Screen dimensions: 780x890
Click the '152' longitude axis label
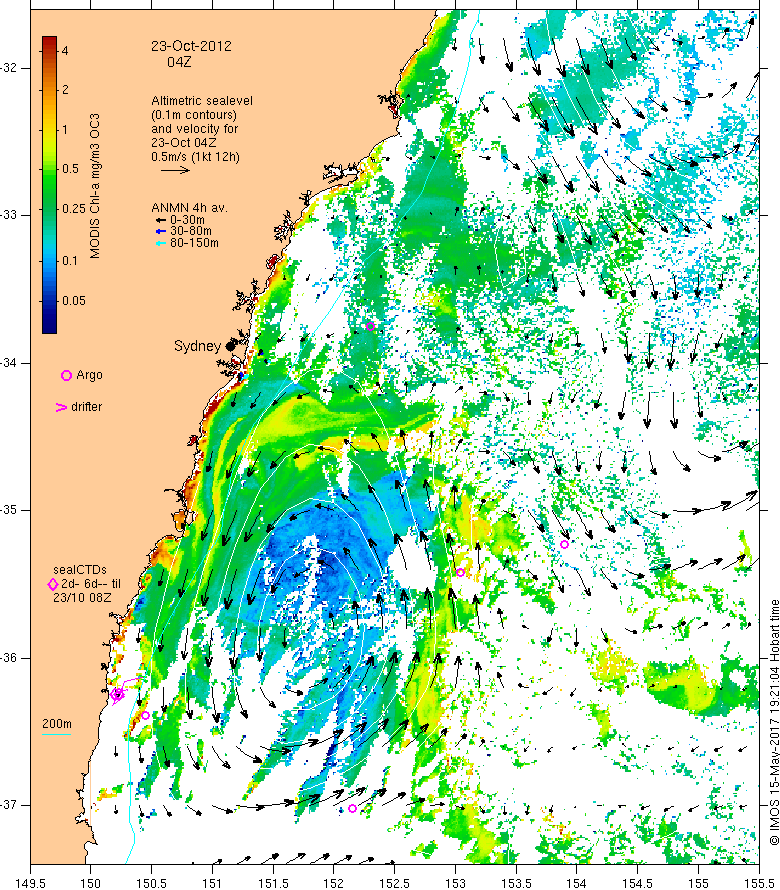[334, 884]
